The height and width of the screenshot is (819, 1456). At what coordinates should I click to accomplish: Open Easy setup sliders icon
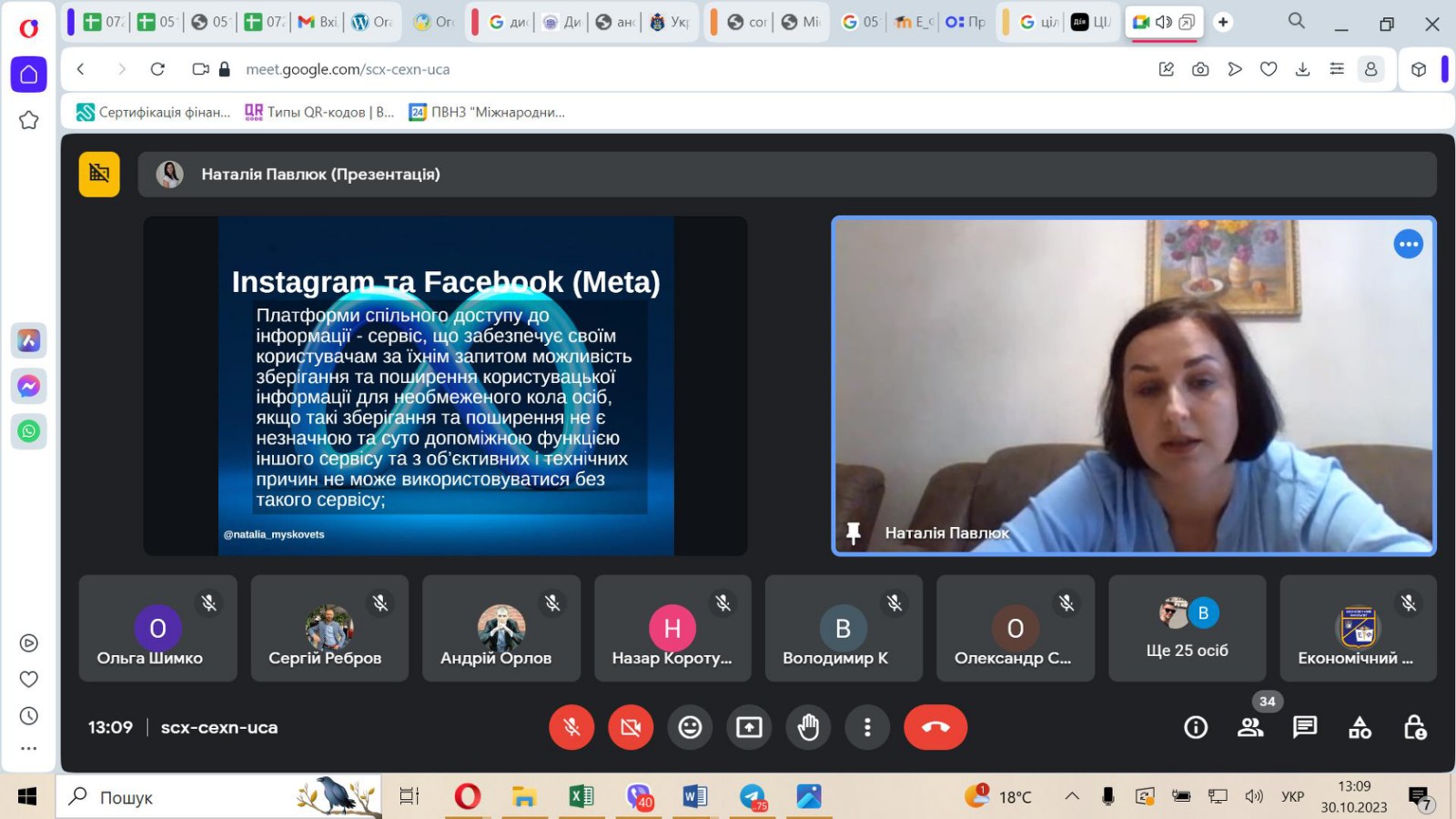point(1337,69)
